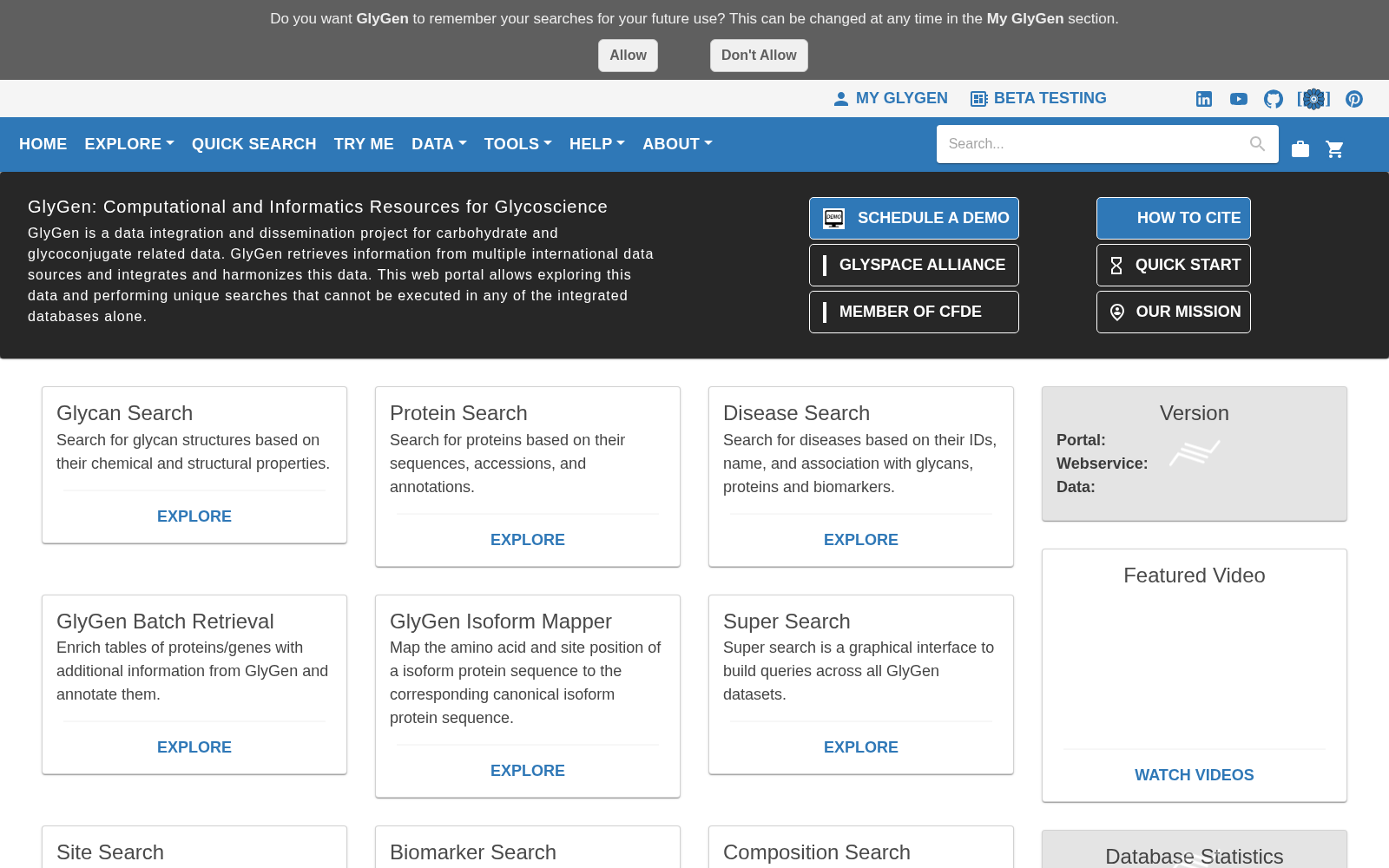Expand the About dropdown menu
Image resolution: width=1389 pixels, height=868 pixels.
677,144
